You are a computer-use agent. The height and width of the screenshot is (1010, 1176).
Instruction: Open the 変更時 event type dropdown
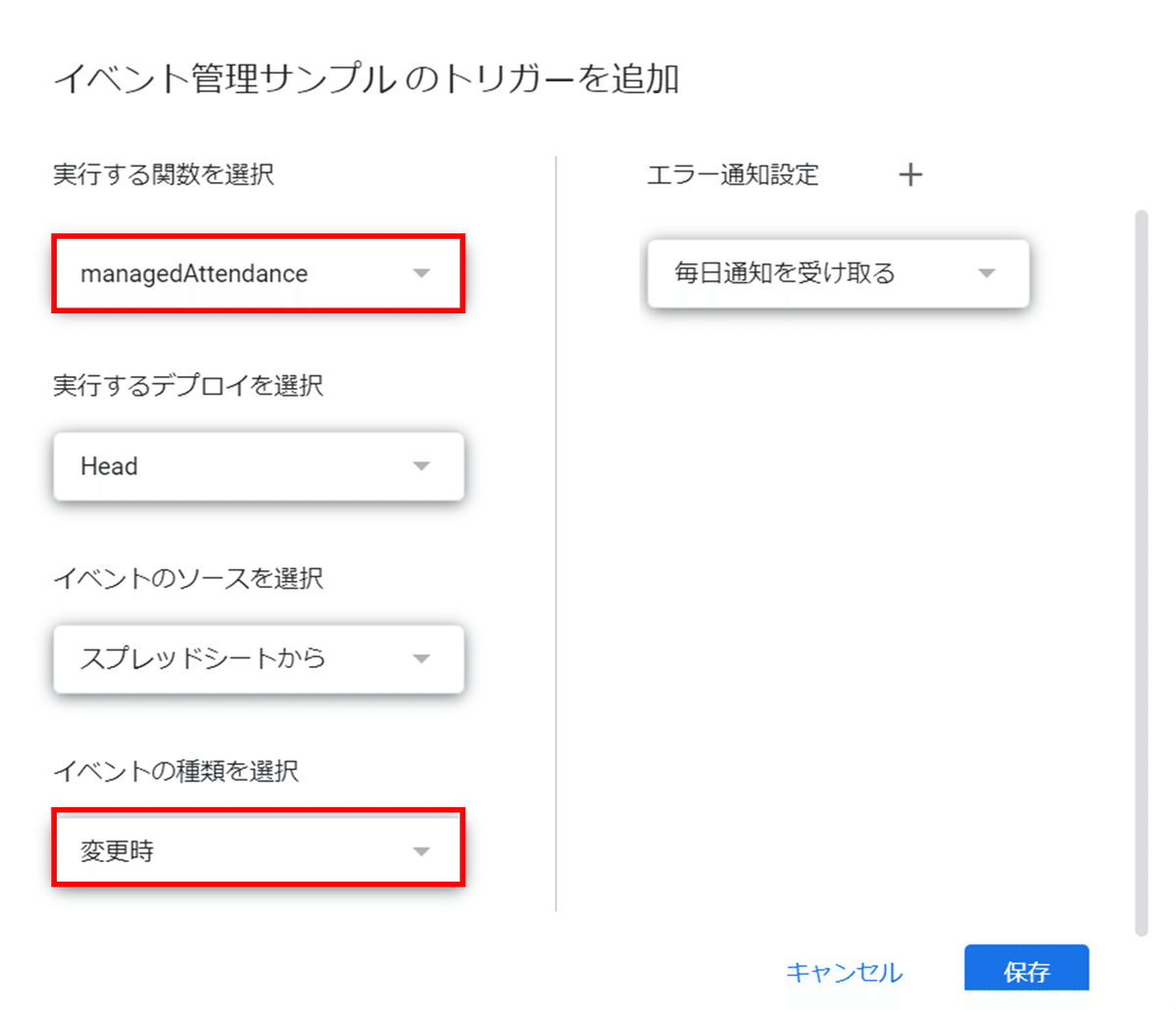tap(258, 847)
